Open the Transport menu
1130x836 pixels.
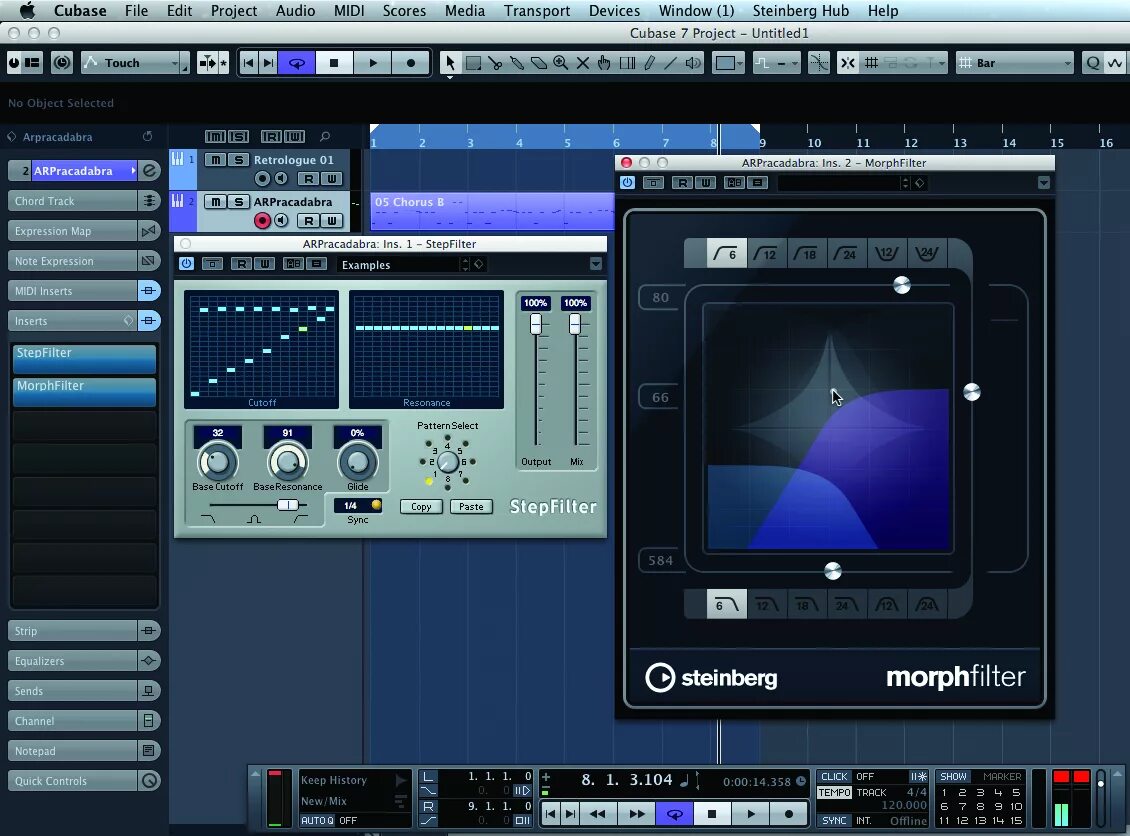[x=537, y=11]
